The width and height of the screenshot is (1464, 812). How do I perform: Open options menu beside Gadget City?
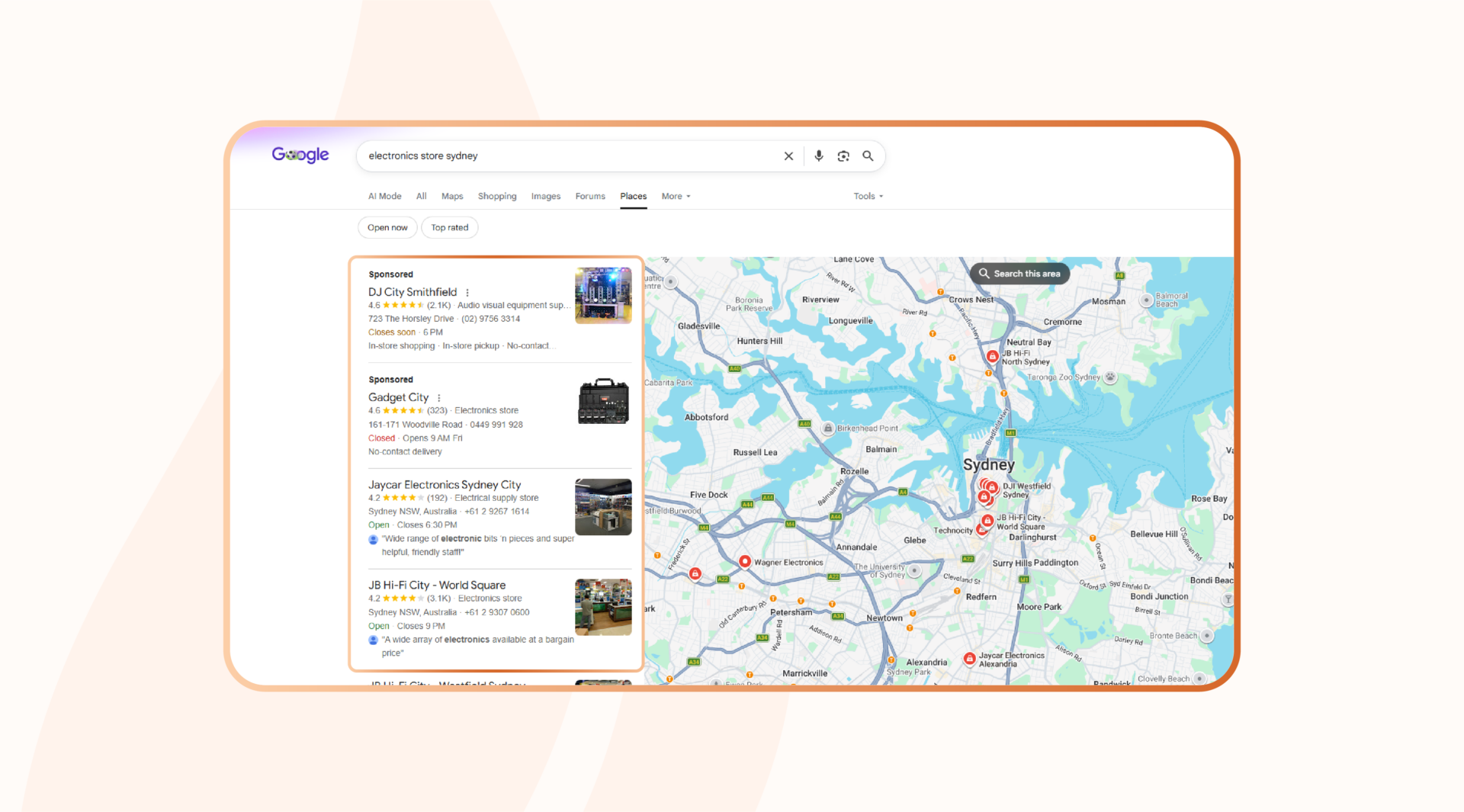click(439, 398)
